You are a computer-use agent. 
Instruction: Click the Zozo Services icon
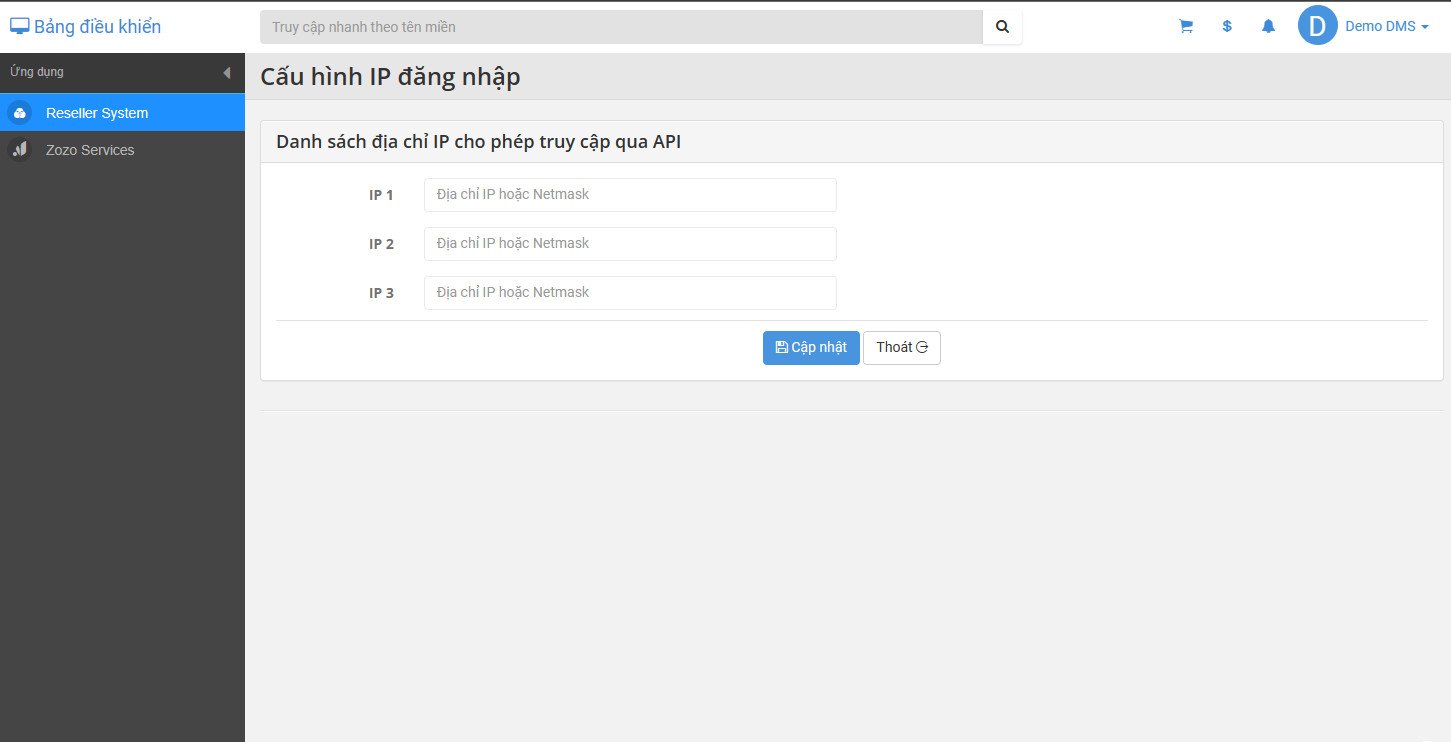[20, 150]
